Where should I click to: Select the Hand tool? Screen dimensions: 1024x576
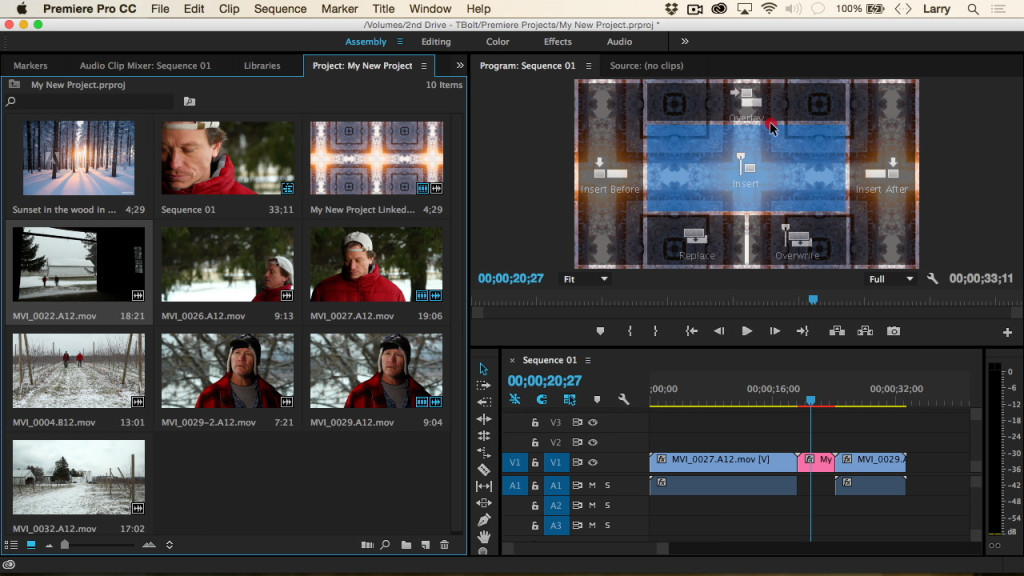click(484, 536)
